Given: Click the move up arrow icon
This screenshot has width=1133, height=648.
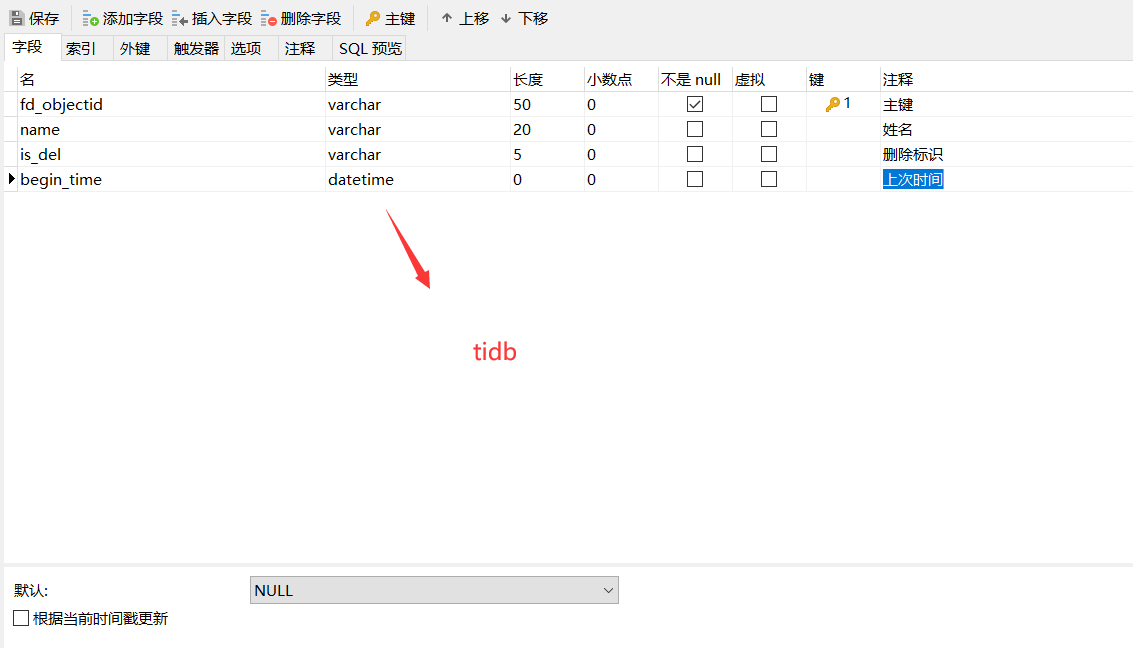Looking at the screenshot, I should (x=447, y=18).
